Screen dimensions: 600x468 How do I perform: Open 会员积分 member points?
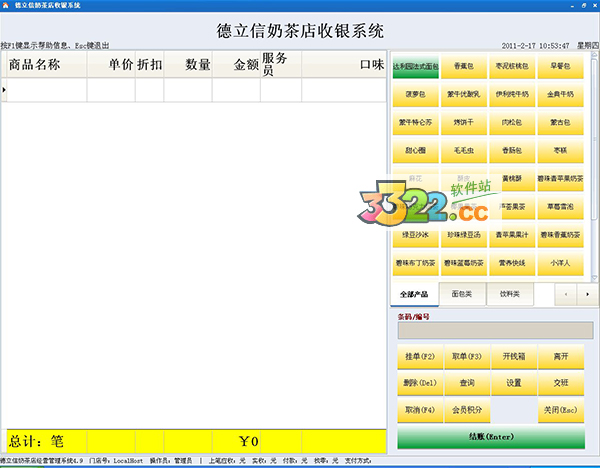pyautogui.click(x=467, y=410)
